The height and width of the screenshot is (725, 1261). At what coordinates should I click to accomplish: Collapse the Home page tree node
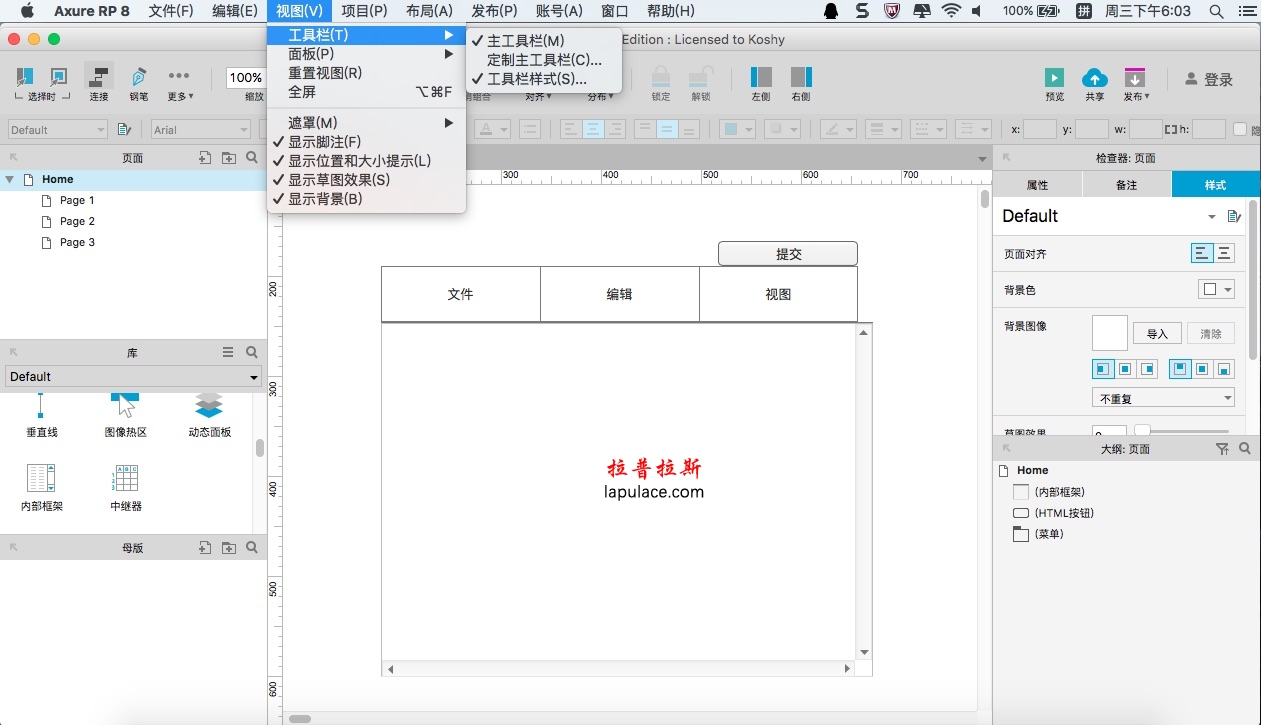10,180
